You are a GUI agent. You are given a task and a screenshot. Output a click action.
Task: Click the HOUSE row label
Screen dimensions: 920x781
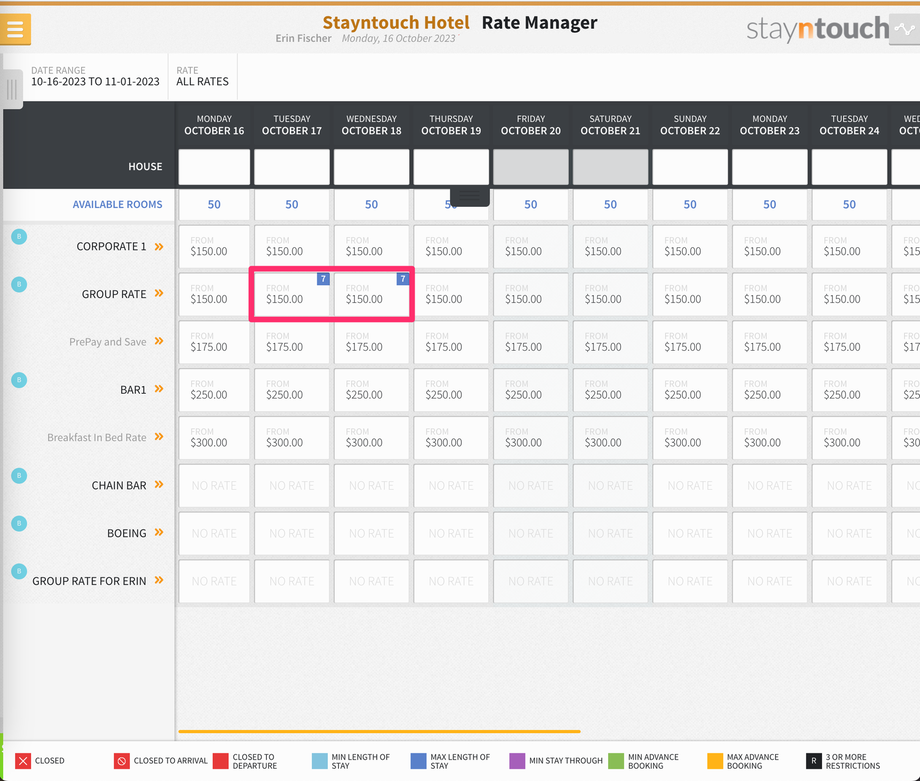coord(145,167)
